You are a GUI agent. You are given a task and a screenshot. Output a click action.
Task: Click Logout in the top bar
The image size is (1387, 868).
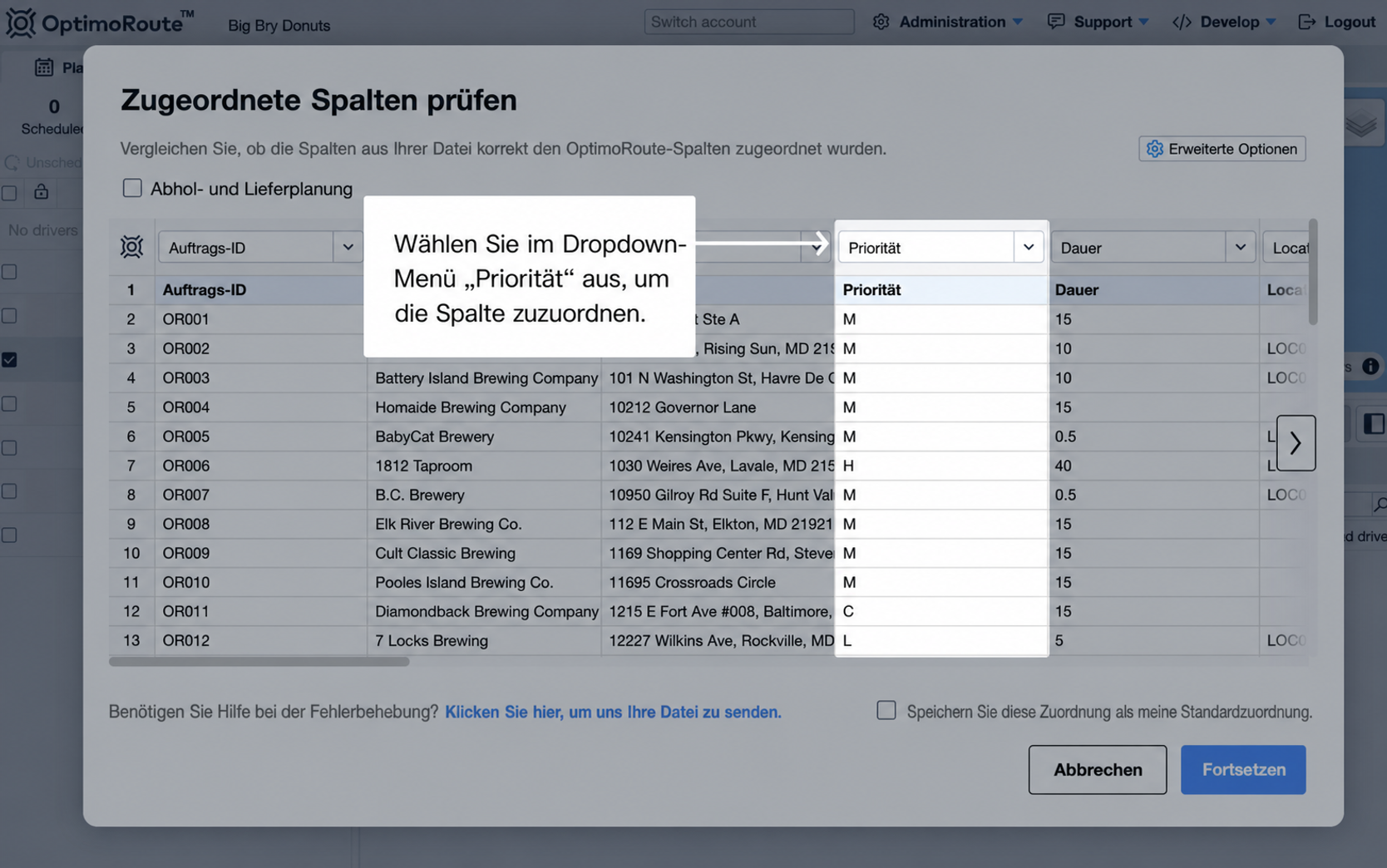(1337, 22)
